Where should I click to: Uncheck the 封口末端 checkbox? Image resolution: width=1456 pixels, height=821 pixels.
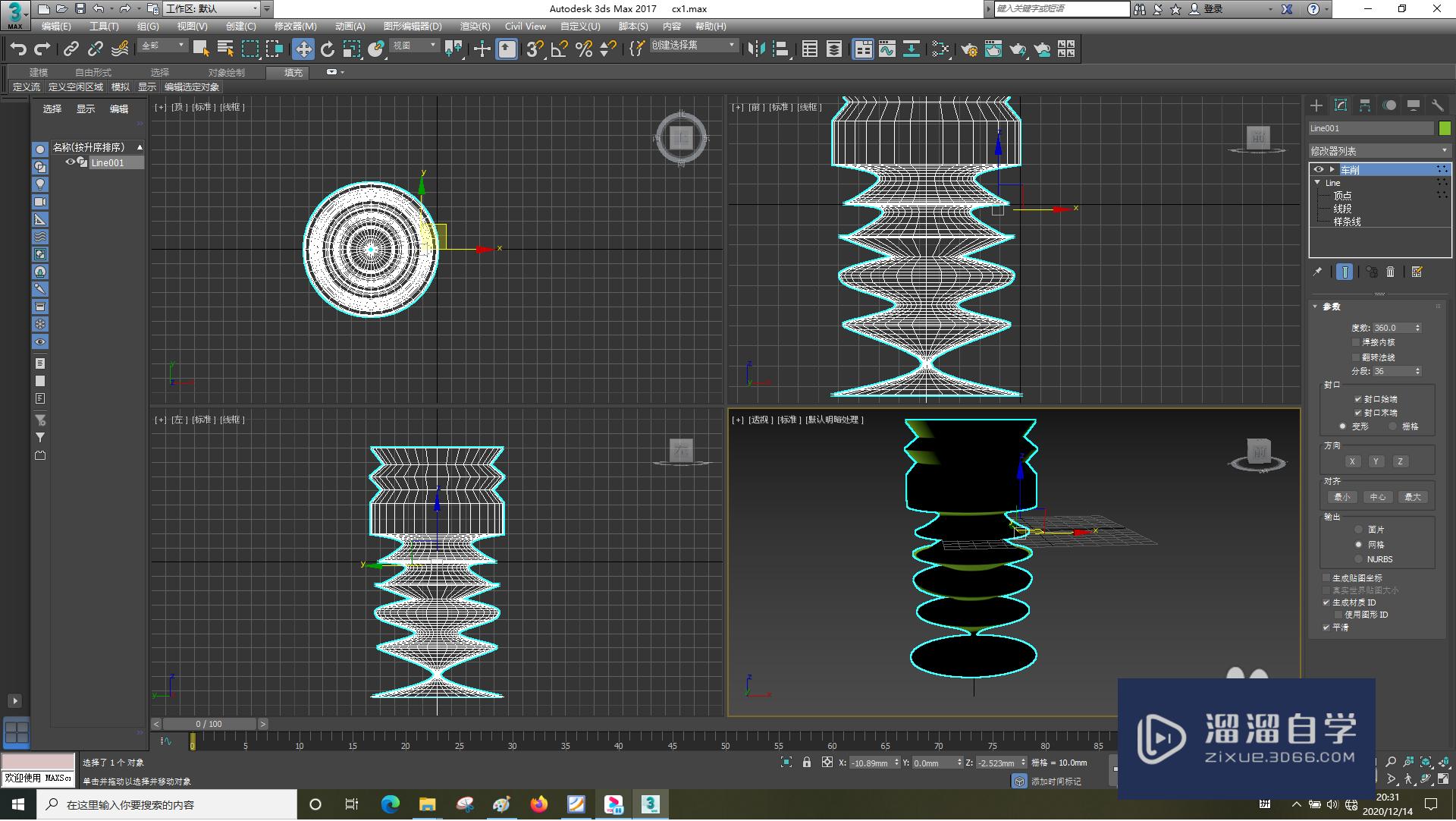coord(1357,414)
